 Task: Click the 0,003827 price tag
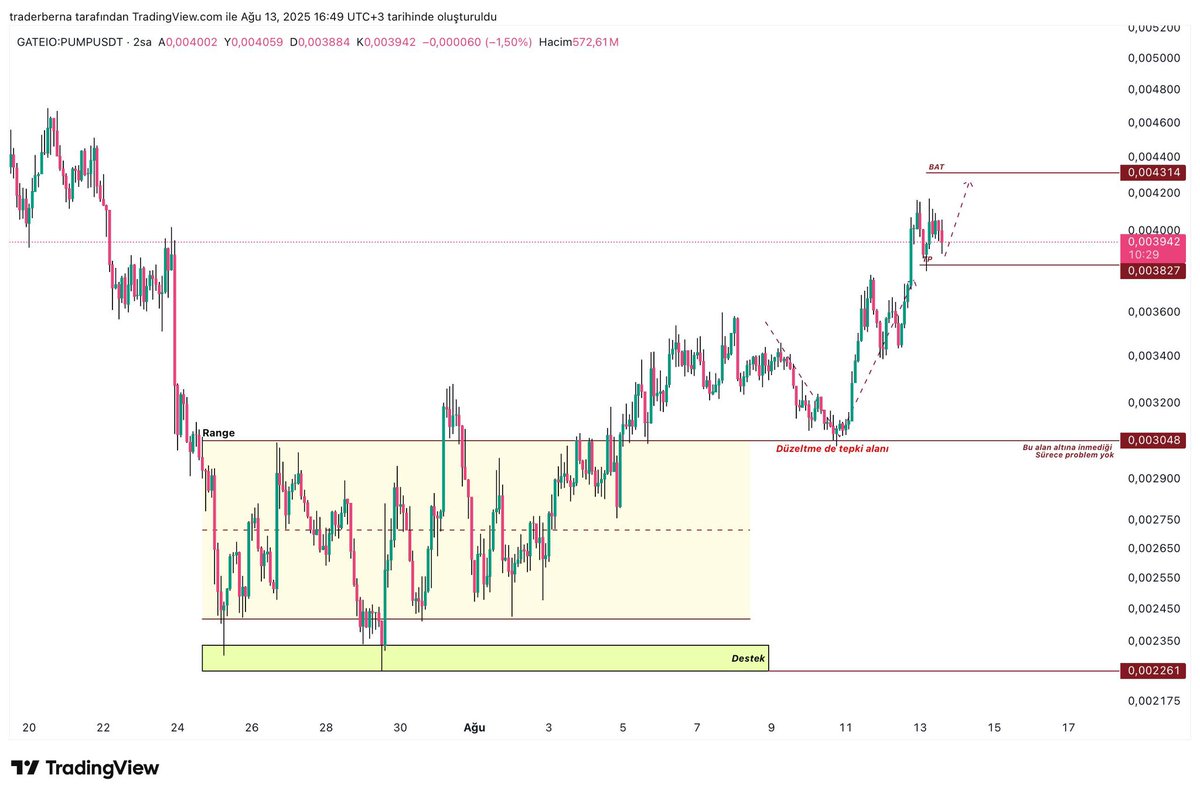(x=1154, y=271)
